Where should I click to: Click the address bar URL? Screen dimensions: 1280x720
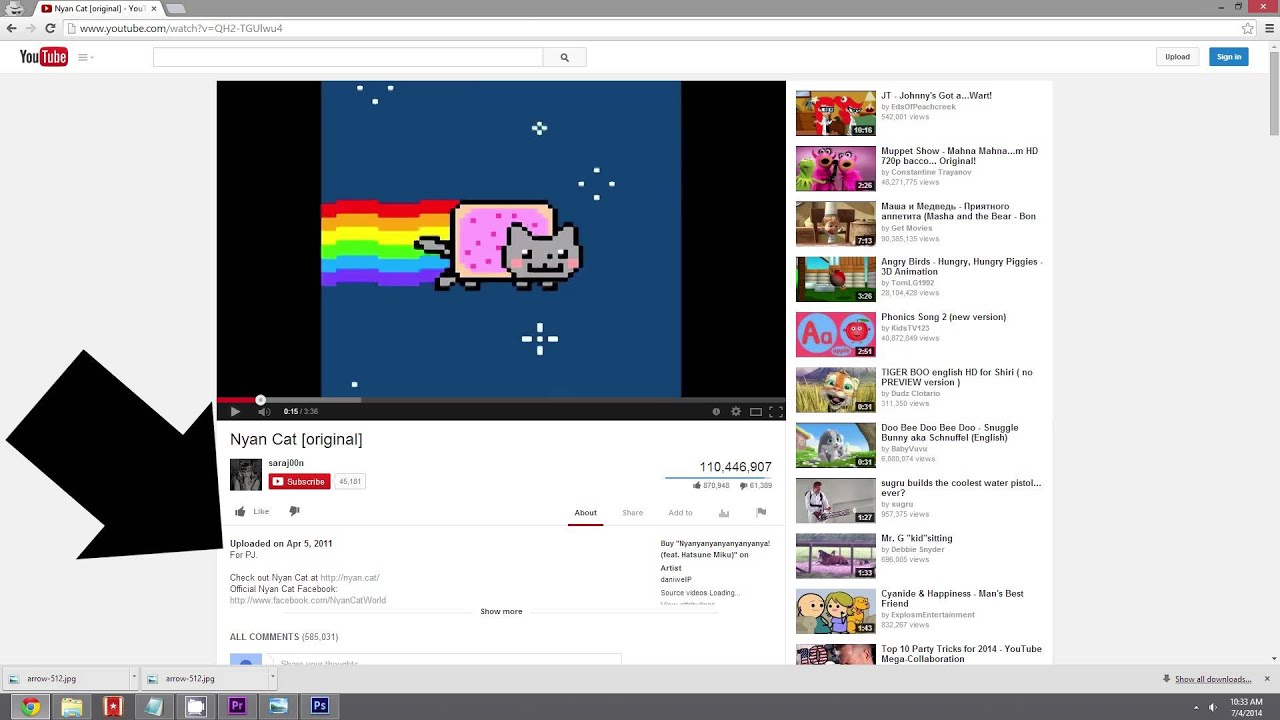[181, 29]
